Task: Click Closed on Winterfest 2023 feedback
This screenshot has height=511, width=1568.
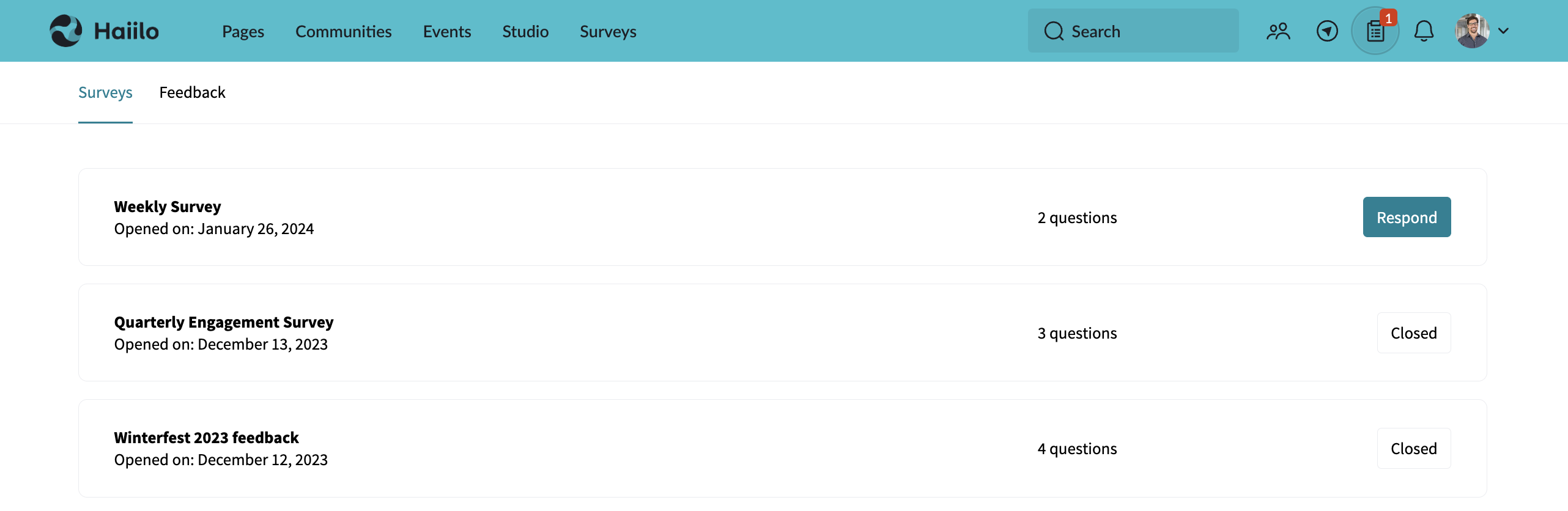Action: [x=1413, y=448]
